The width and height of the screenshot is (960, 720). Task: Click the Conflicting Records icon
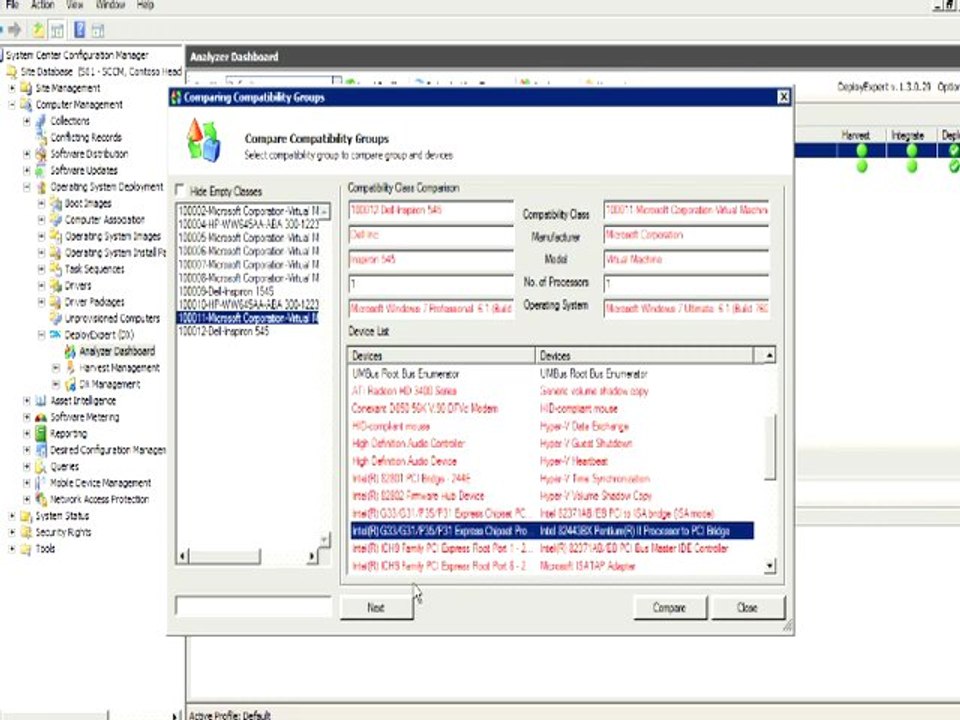41,137
